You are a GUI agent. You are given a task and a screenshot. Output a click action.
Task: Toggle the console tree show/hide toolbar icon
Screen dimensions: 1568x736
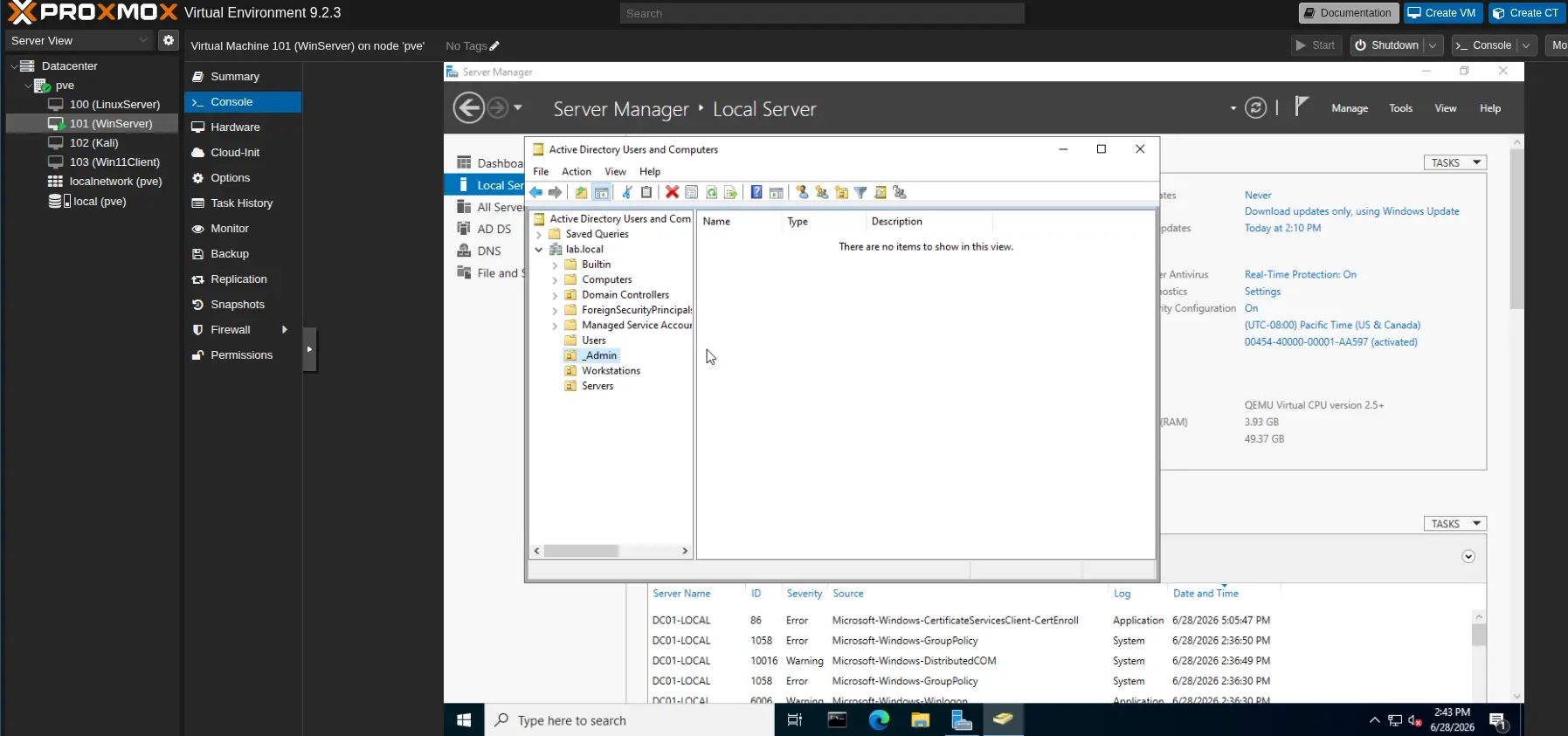[x=601, y=192]
